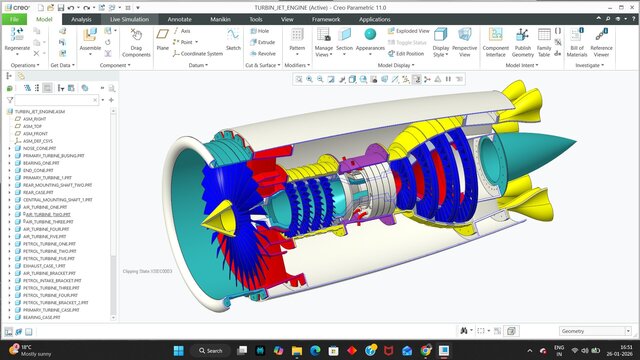Click Edit Position in Model Display
This screenshot has width=640, height=360.
(406, 53)
